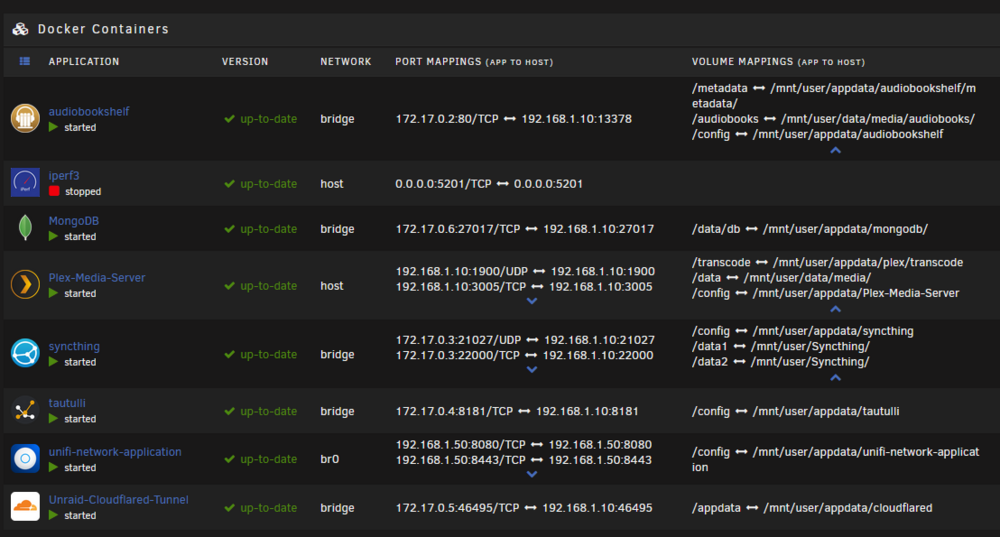
Task: Click the /transcode volume mapping for Plex
Action: 827,262
